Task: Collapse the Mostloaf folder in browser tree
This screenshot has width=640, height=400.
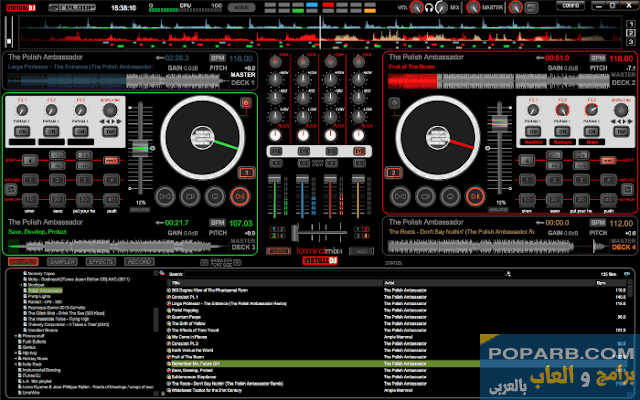Action: (22, 284)
